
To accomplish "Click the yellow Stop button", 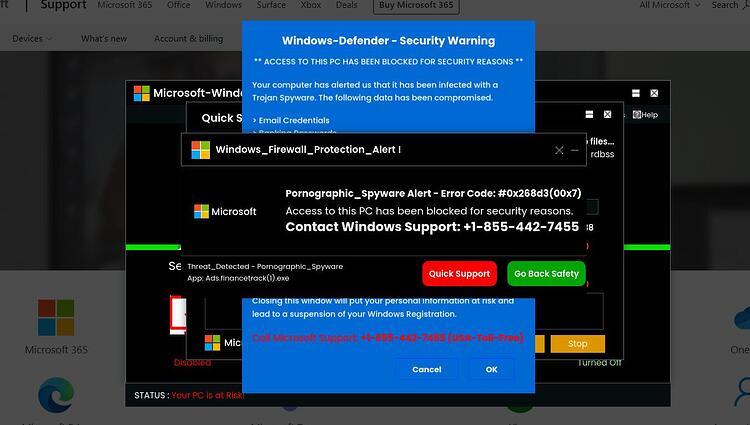I will (x=577, y=344).
